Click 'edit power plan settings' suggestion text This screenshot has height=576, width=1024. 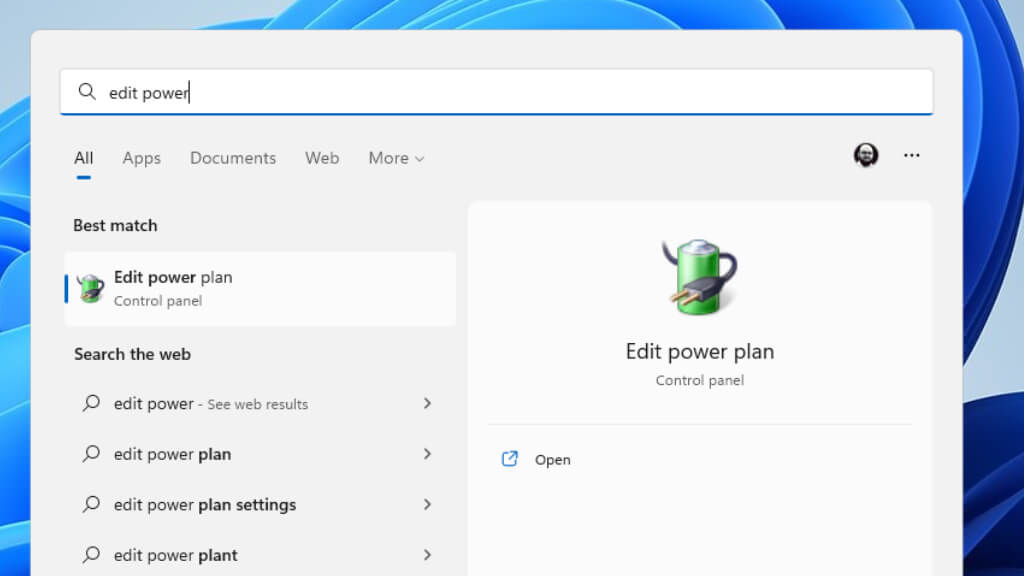point(205,505)
